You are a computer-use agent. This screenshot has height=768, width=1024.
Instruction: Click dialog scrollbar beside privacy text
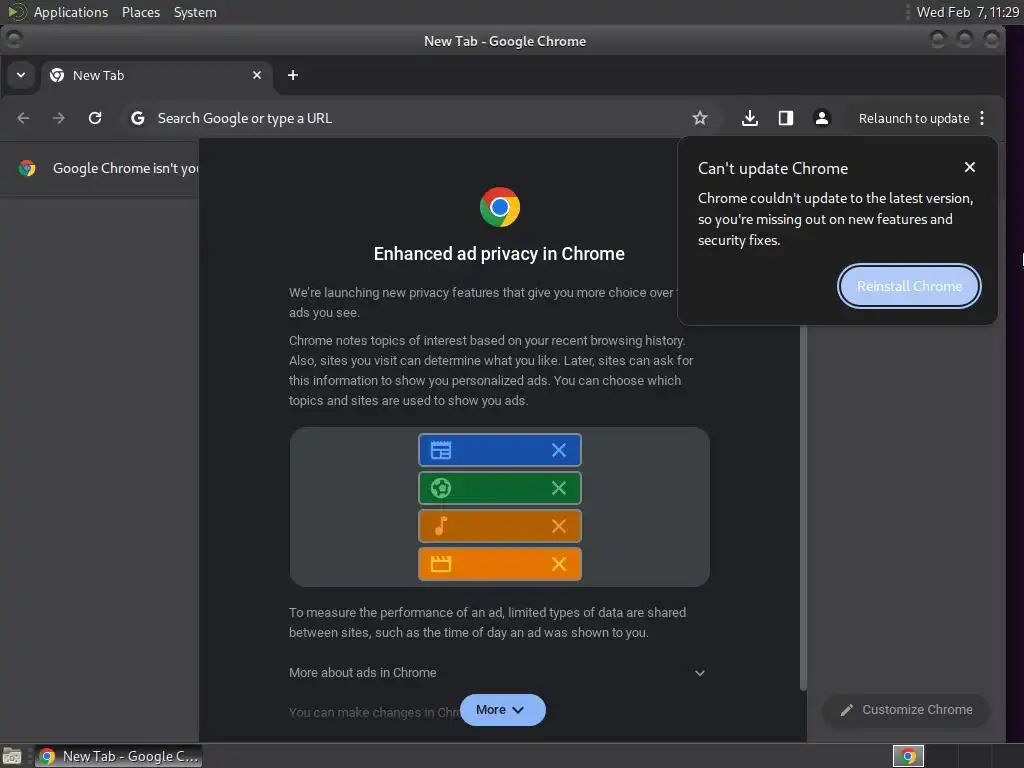coord(803,506)
